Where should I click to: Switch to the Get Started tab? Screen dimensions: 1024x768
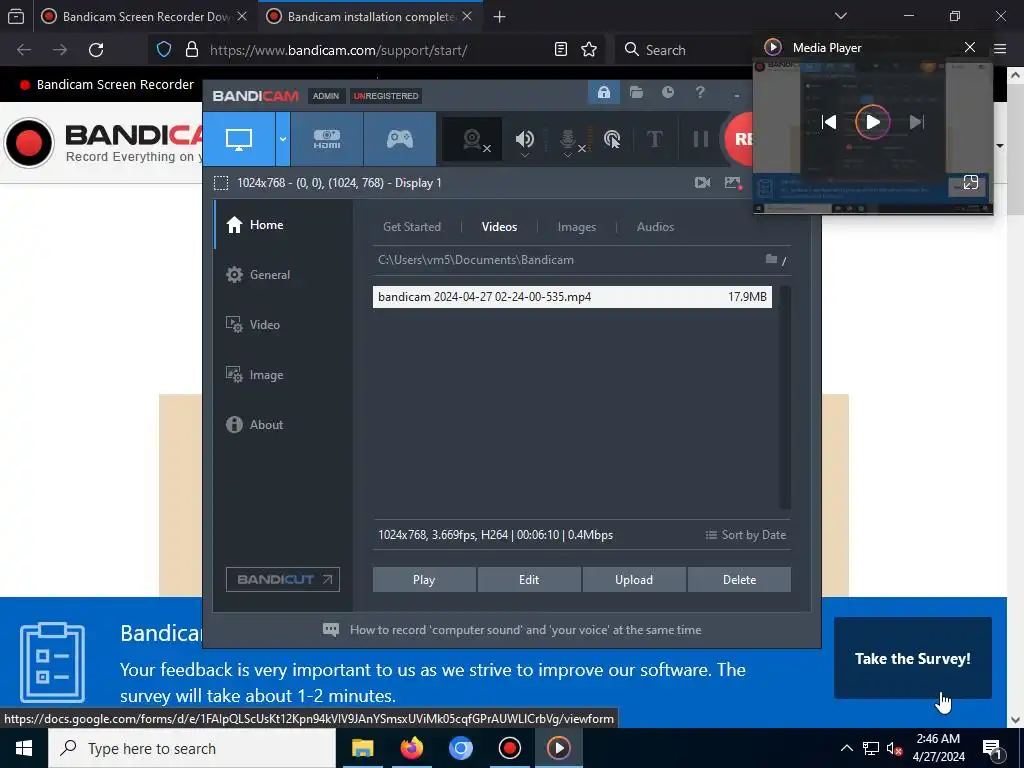[x=411, y=227]
